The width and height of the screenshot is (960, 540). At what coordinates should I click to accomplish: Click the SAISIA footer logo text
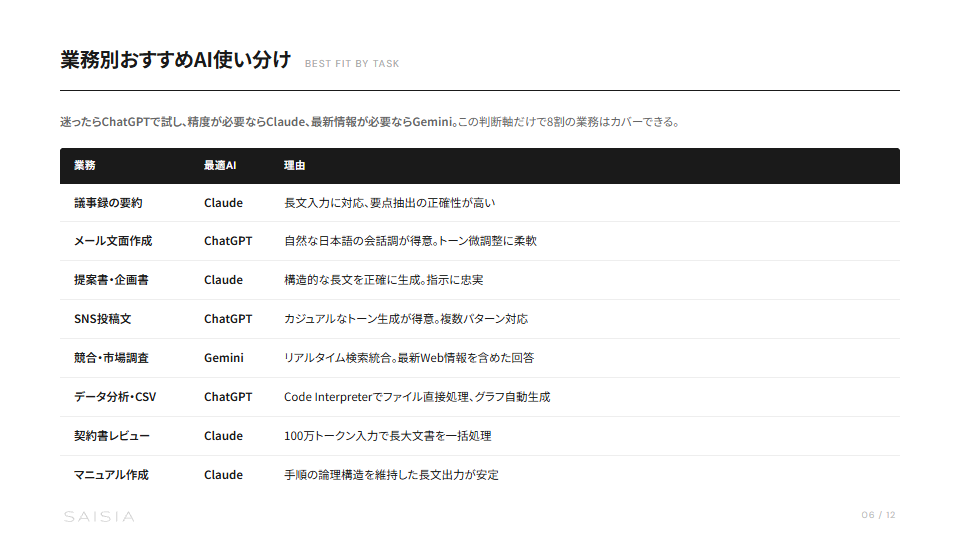(99, 517)
